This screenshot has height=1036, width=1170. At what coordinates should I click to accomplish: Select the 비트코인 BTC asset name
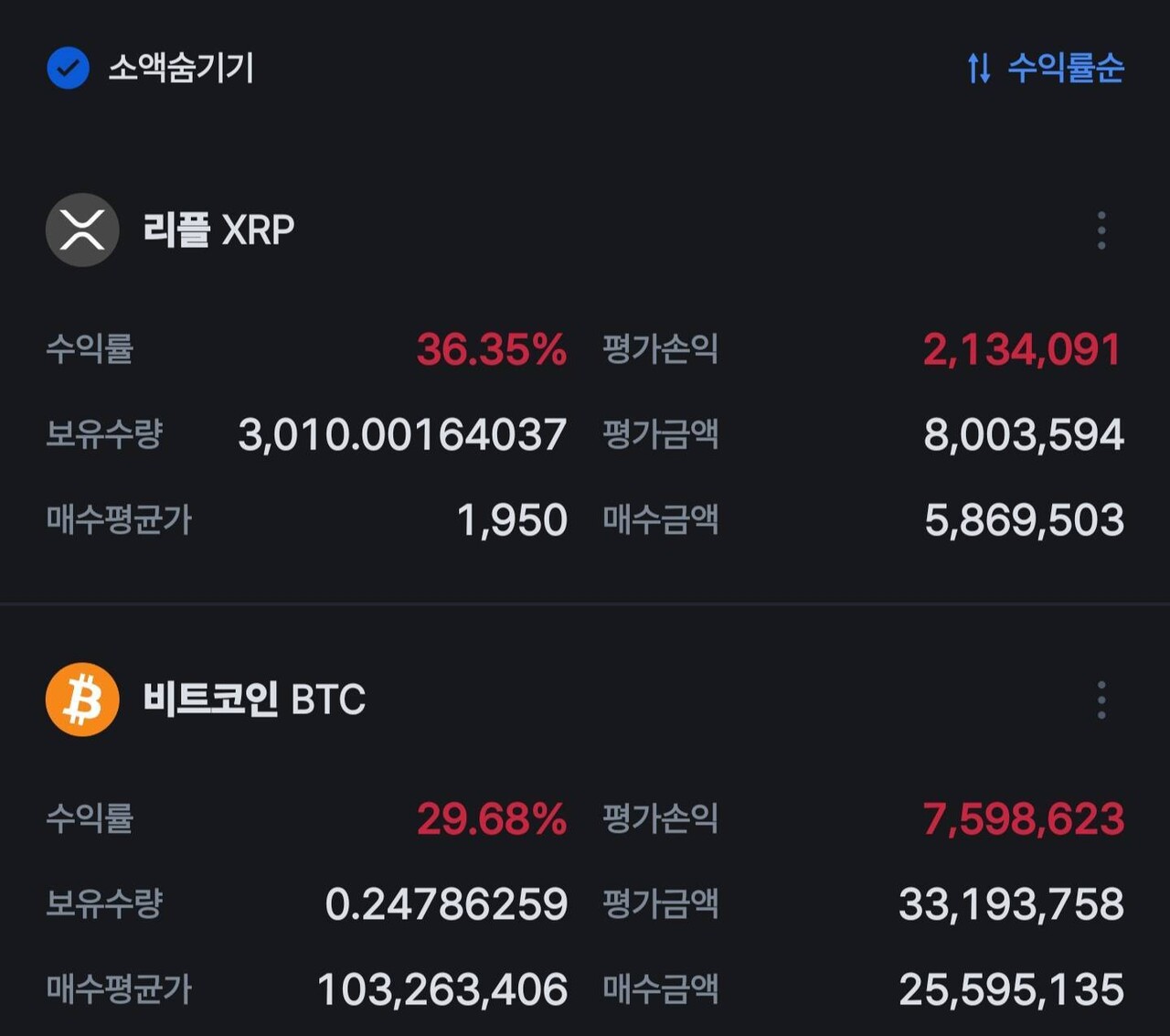pos(254,700)
